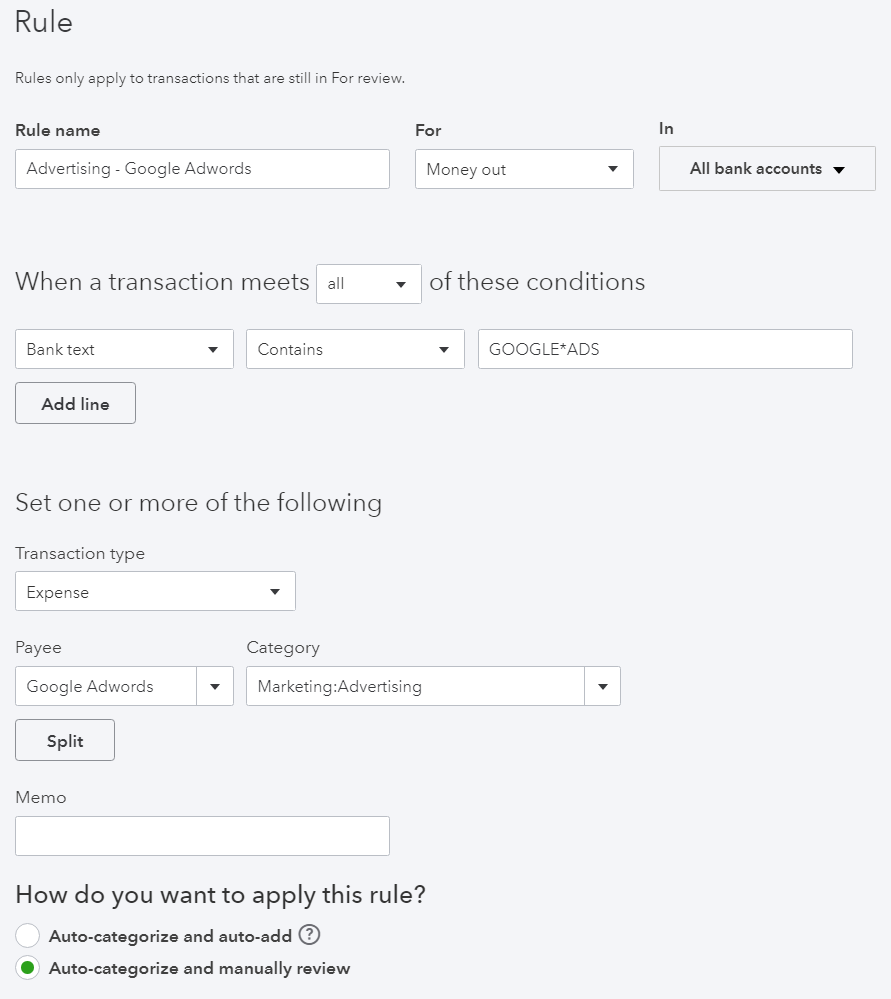
Task: Click the GOOGLE*ADS condition value field
Action: click(665, 349)
